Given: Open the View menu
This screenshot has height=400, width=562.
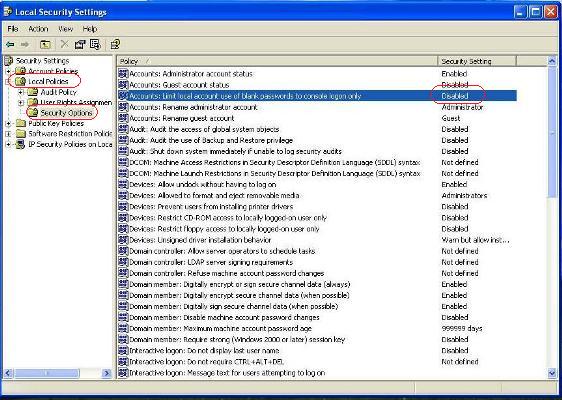Looking at the screenshot, I should point(66,29).
